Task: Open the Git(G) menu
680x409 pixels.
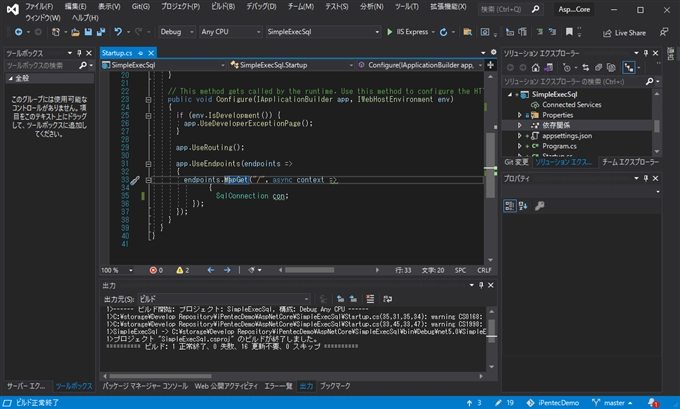Action: [x=141, y=7]
